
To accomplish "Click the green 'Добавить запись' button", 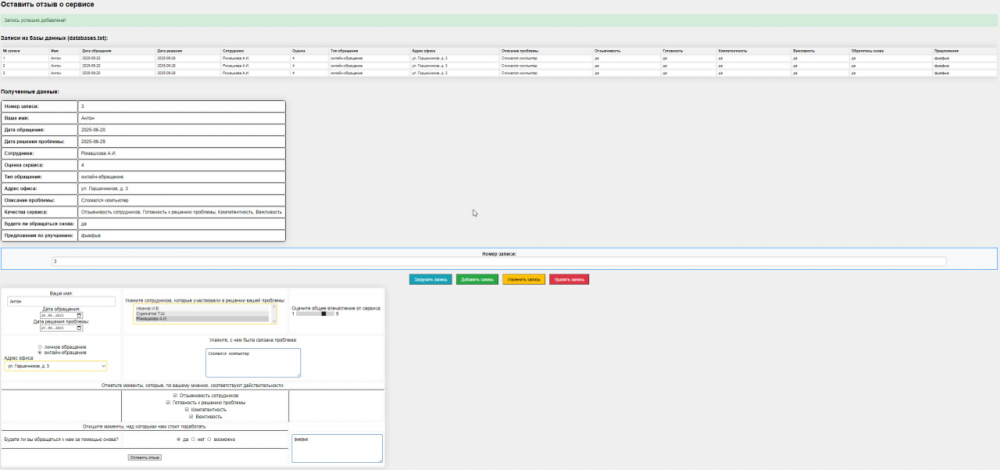I will click(x=477, y=279).
